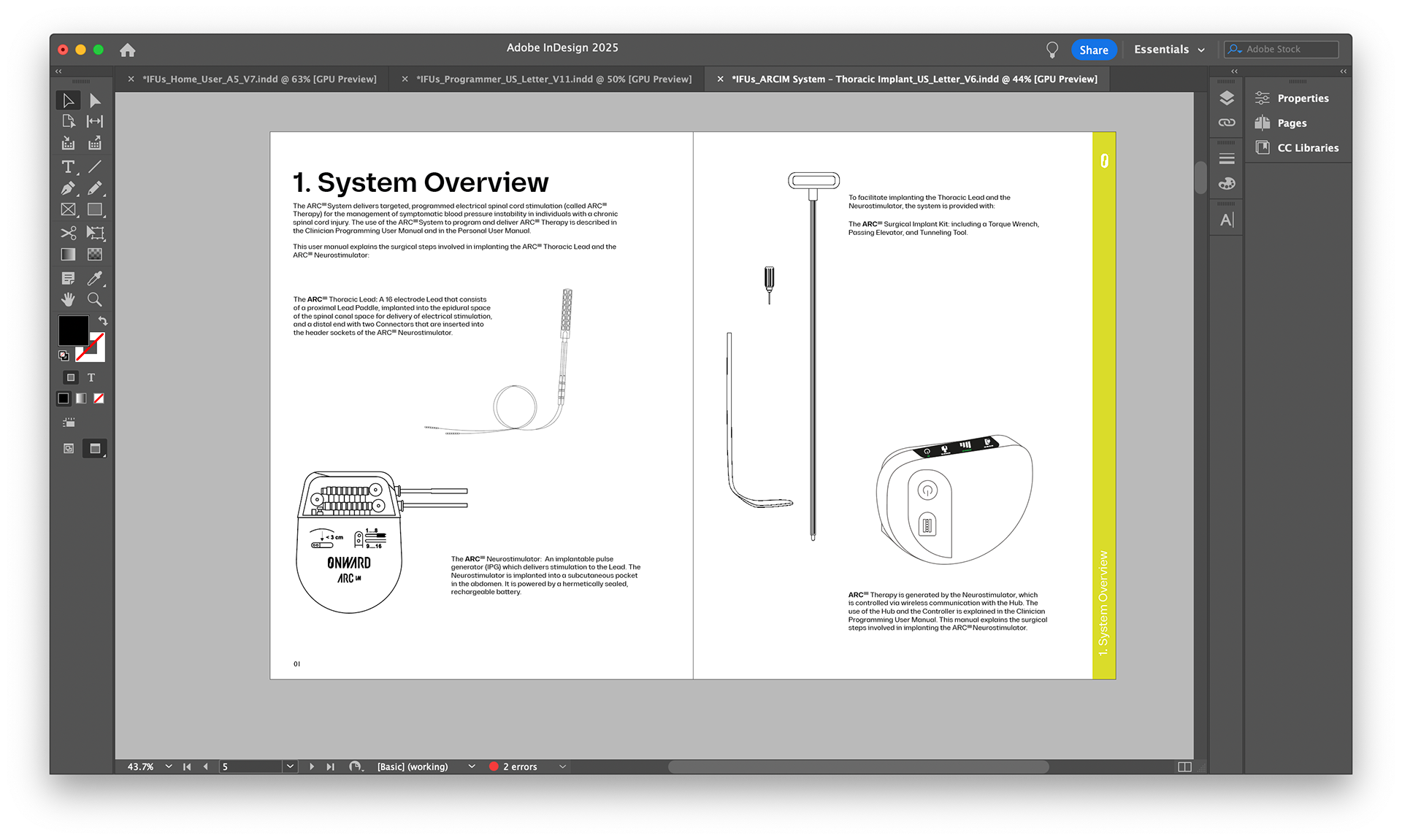Open the Layers panel icon
Screen dimensions: 1402x840
tap(1227, 98)
